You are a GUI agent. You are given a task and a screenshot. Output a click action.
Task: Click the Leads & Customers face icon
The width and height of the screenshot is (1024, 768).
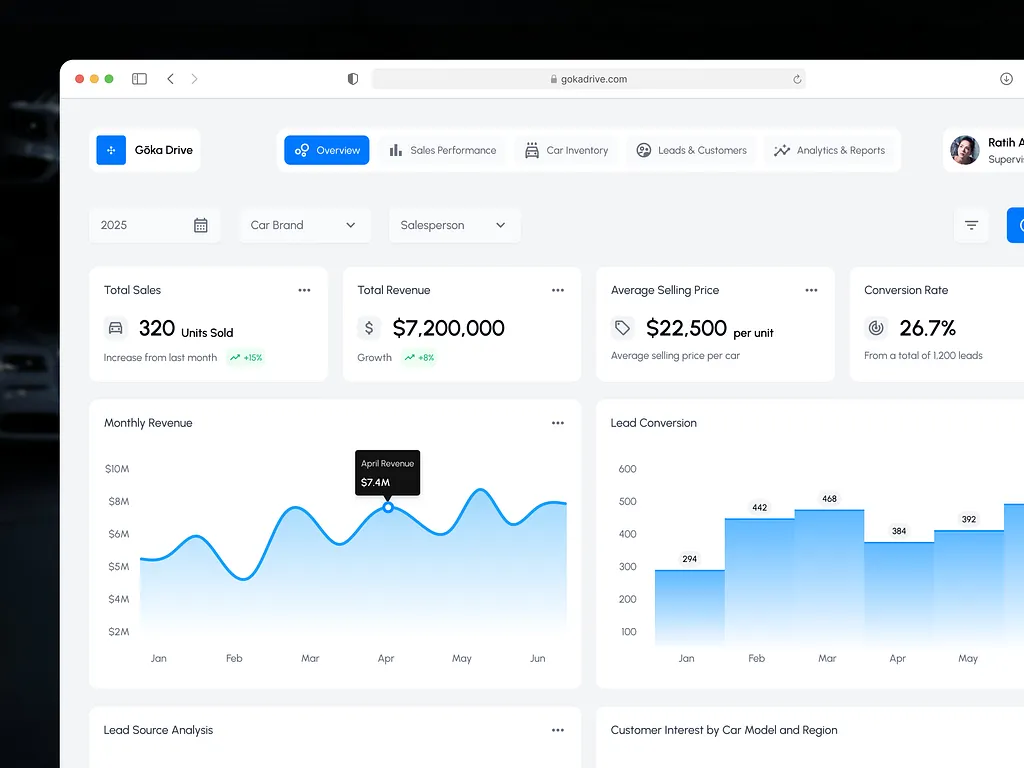point(644,150)
